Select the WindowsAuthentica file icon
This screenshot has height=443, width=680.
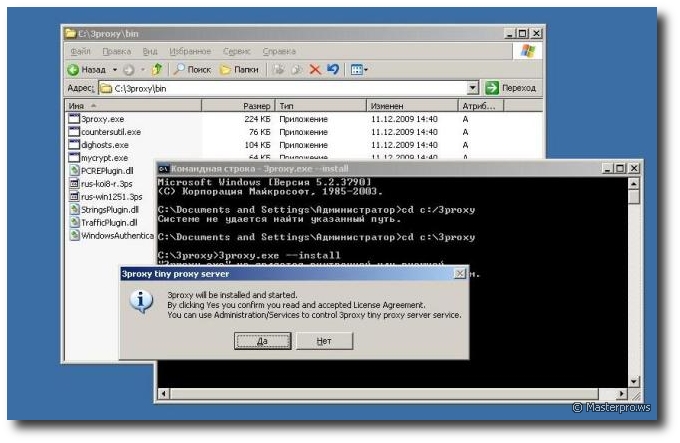point(74,235)
